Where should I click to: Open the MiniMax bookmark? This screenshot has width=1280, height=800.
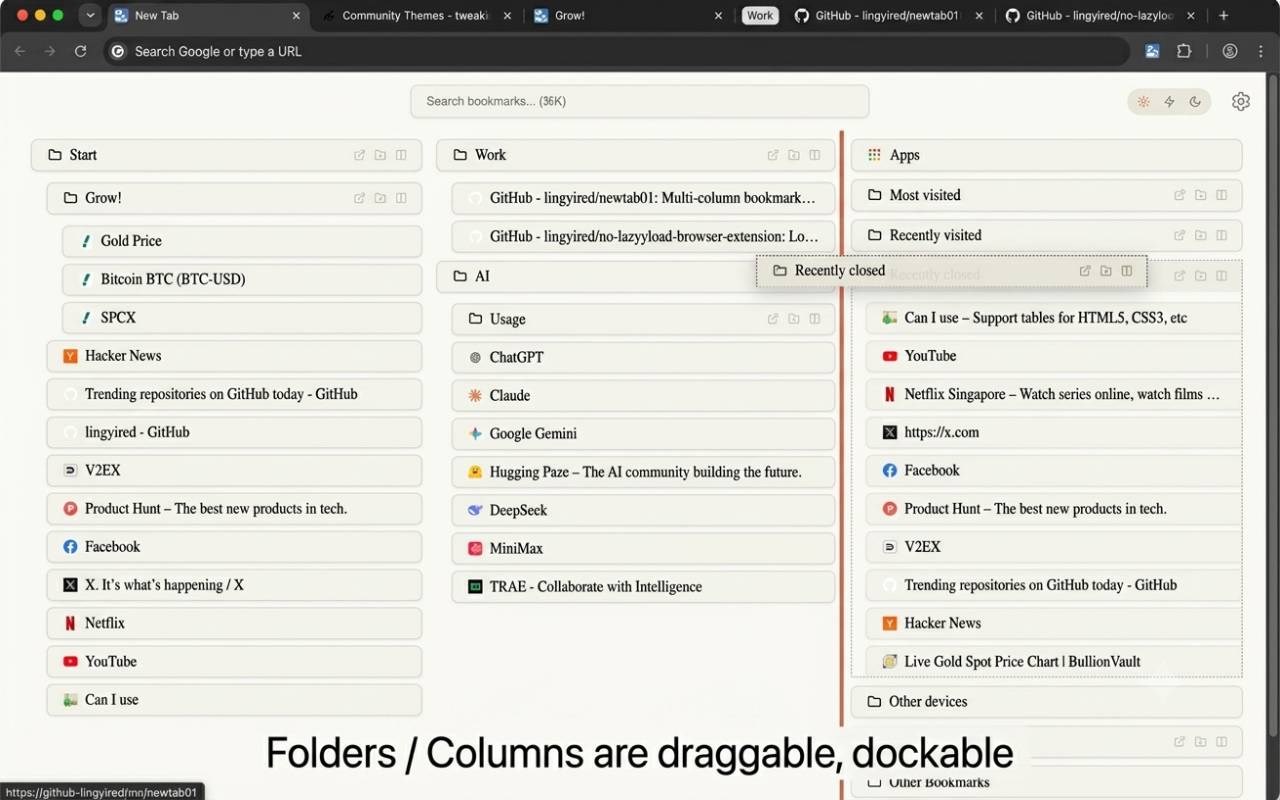[x=643, y=548]
